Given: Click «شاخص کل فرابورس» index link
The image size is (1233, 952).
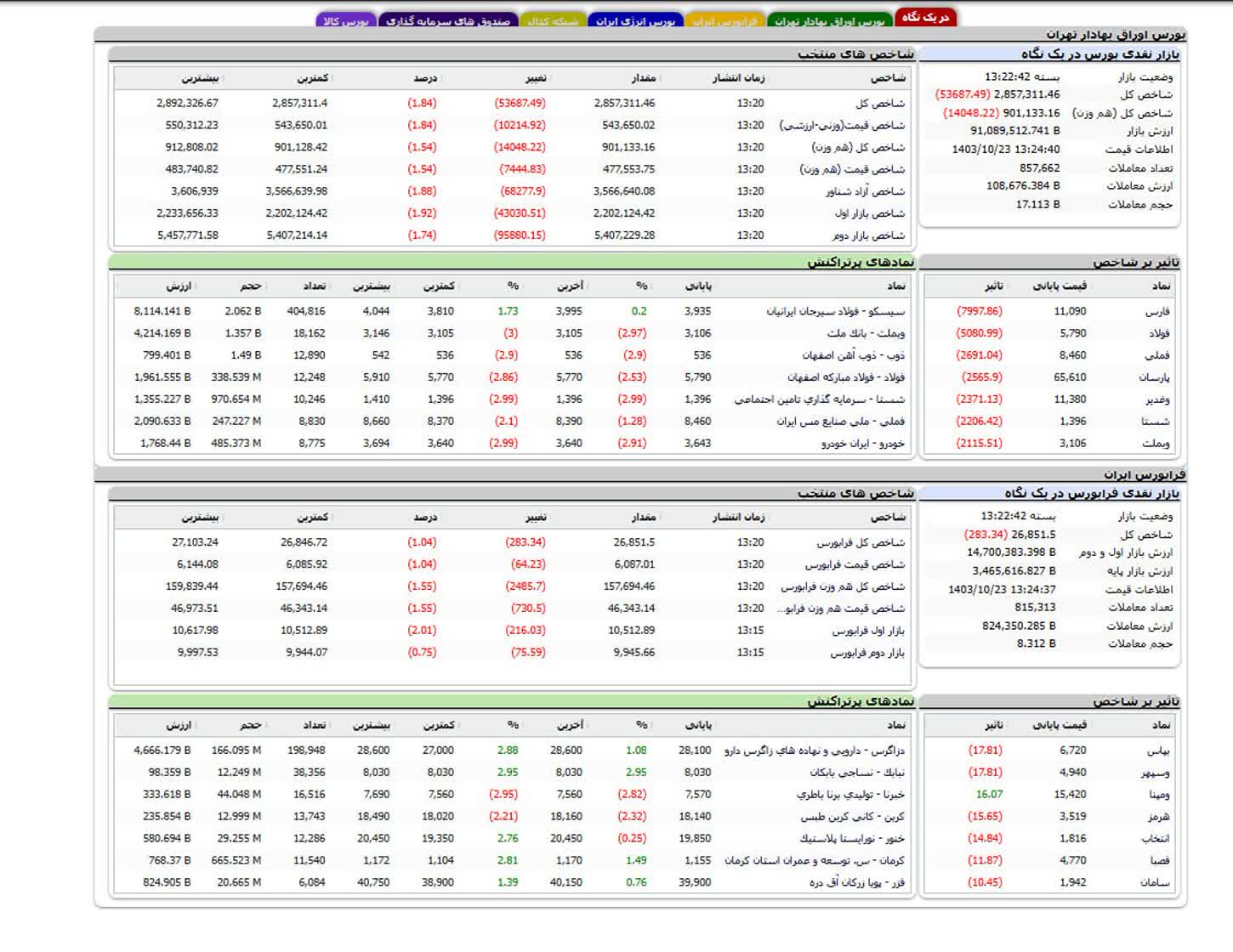Looking at the screenshot, I should 861,542.
